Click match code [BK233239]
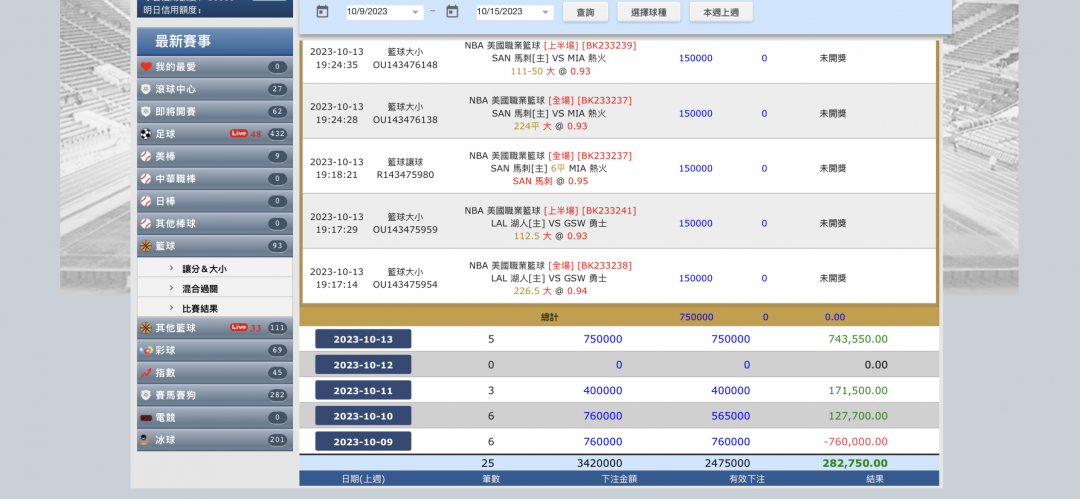1080x499 pixels. [609, 45]
